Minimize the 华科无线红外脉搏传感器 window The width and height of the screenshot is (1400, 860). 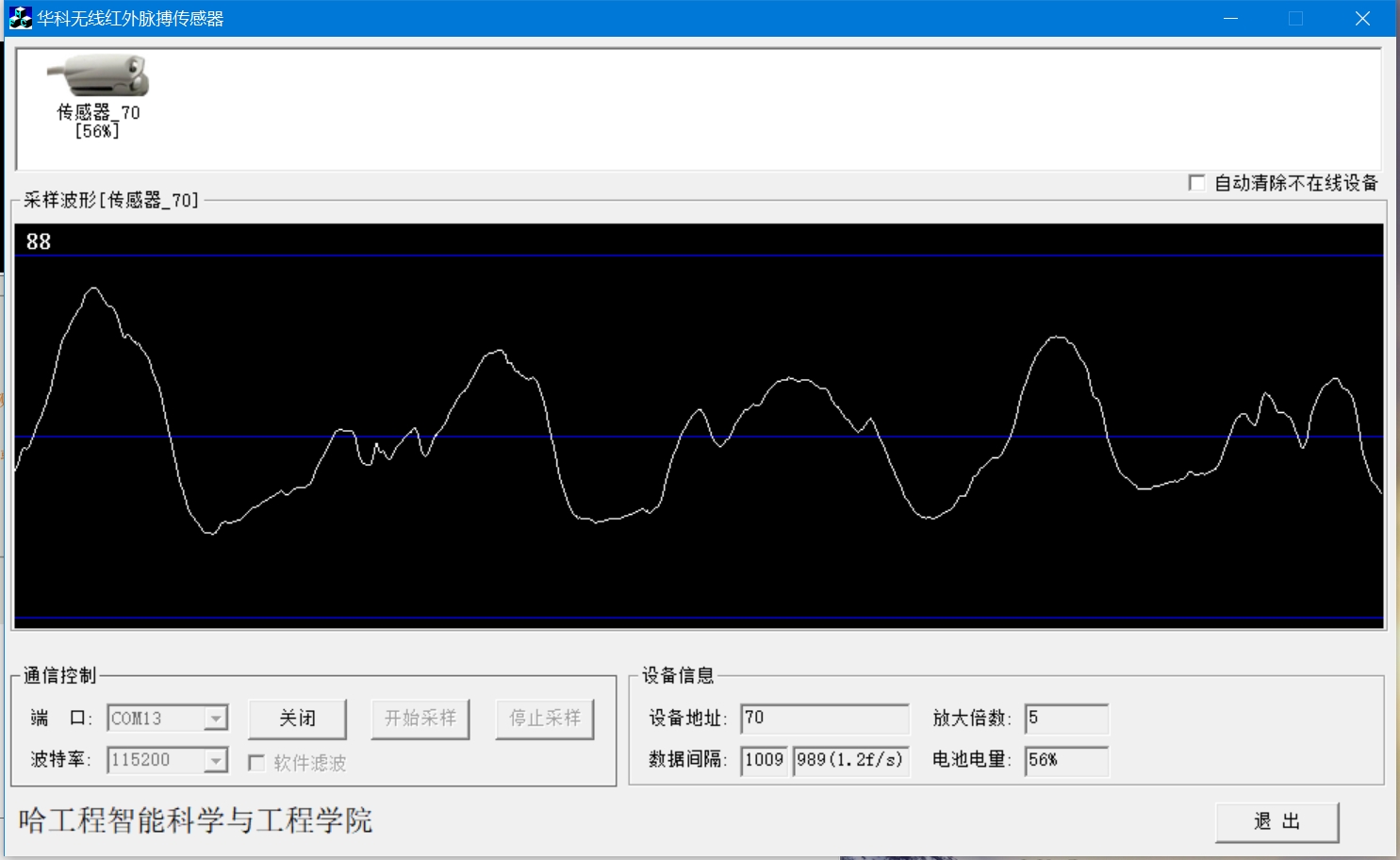1230,19
